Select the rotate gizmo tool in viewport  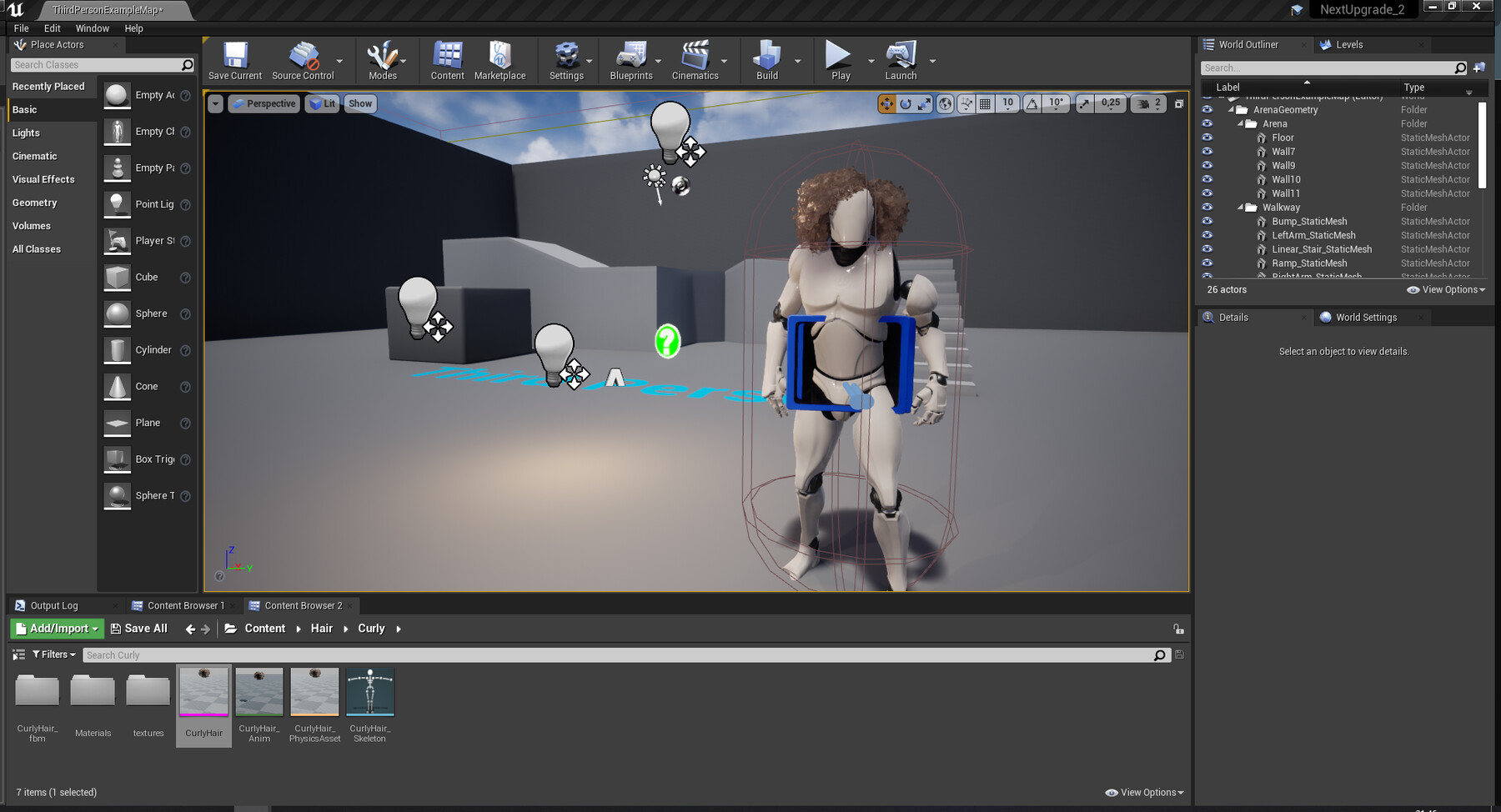point(906,103)
